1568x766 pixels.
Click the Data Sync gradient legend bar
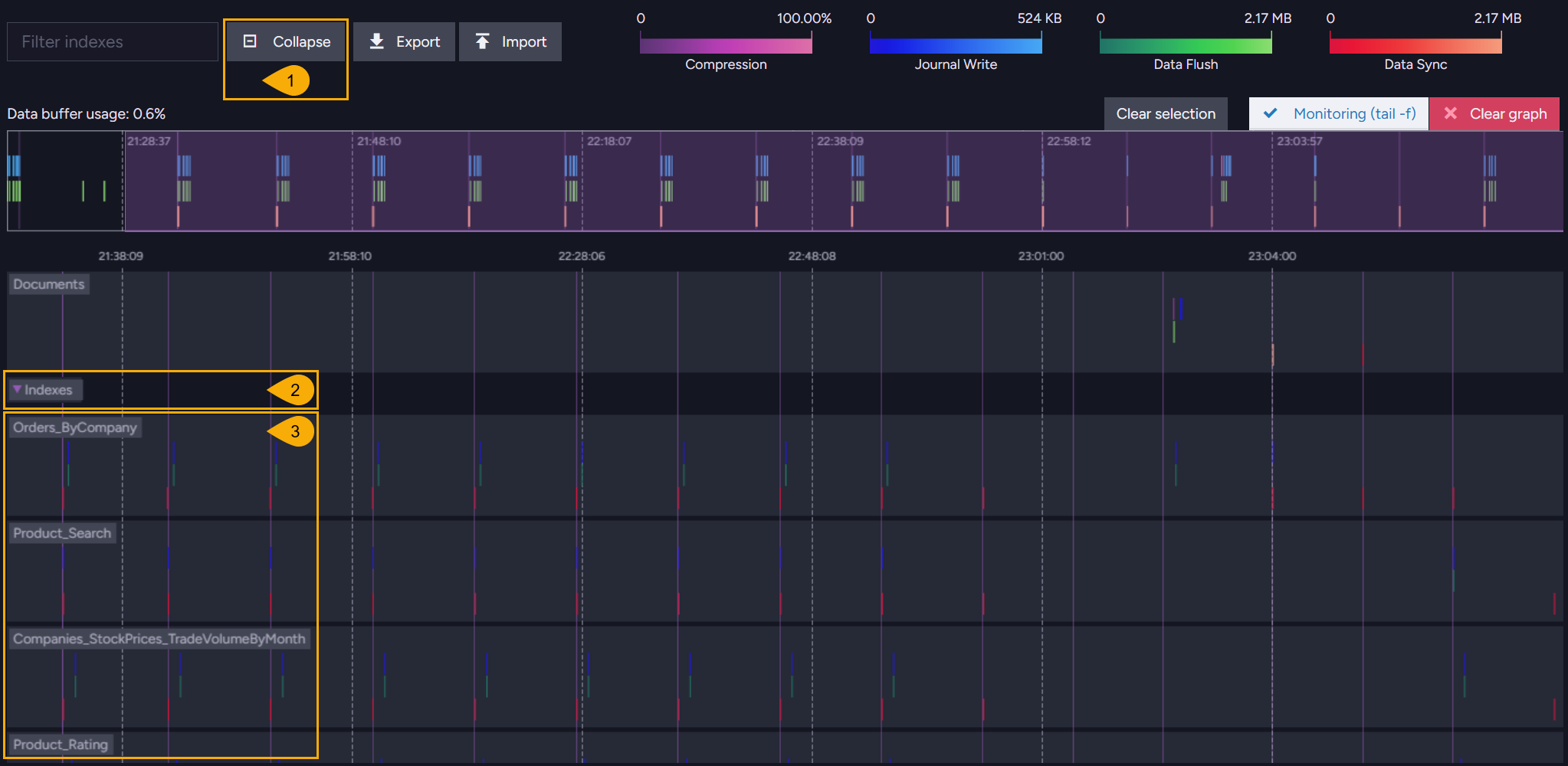click(x=1415, y=44)
